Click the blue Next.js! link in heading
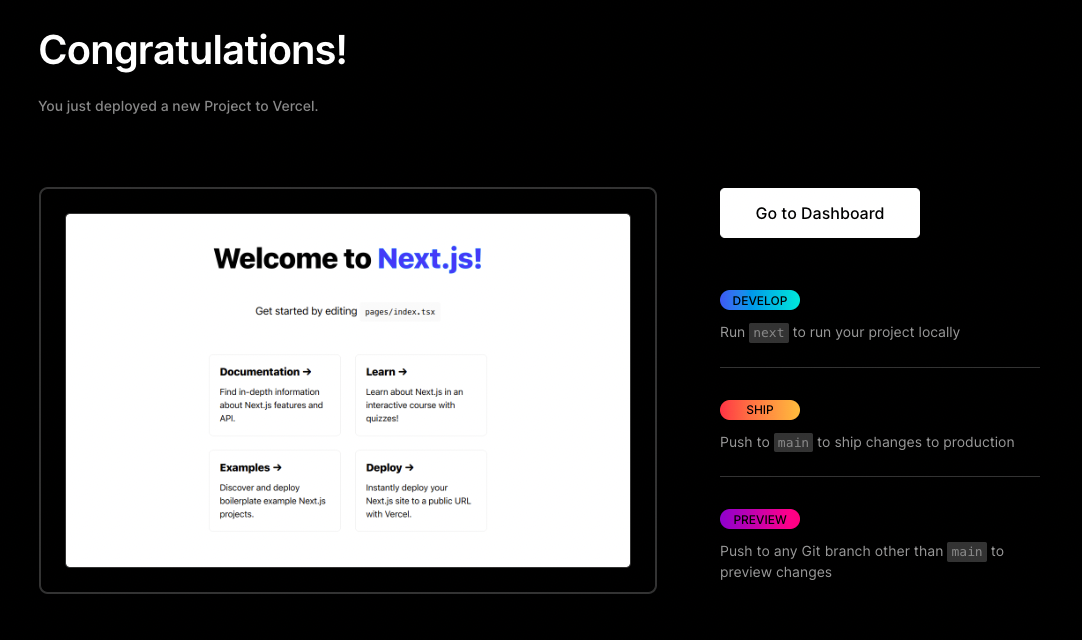This screenshot has height=640, width=1082. (x=429, y=258)
